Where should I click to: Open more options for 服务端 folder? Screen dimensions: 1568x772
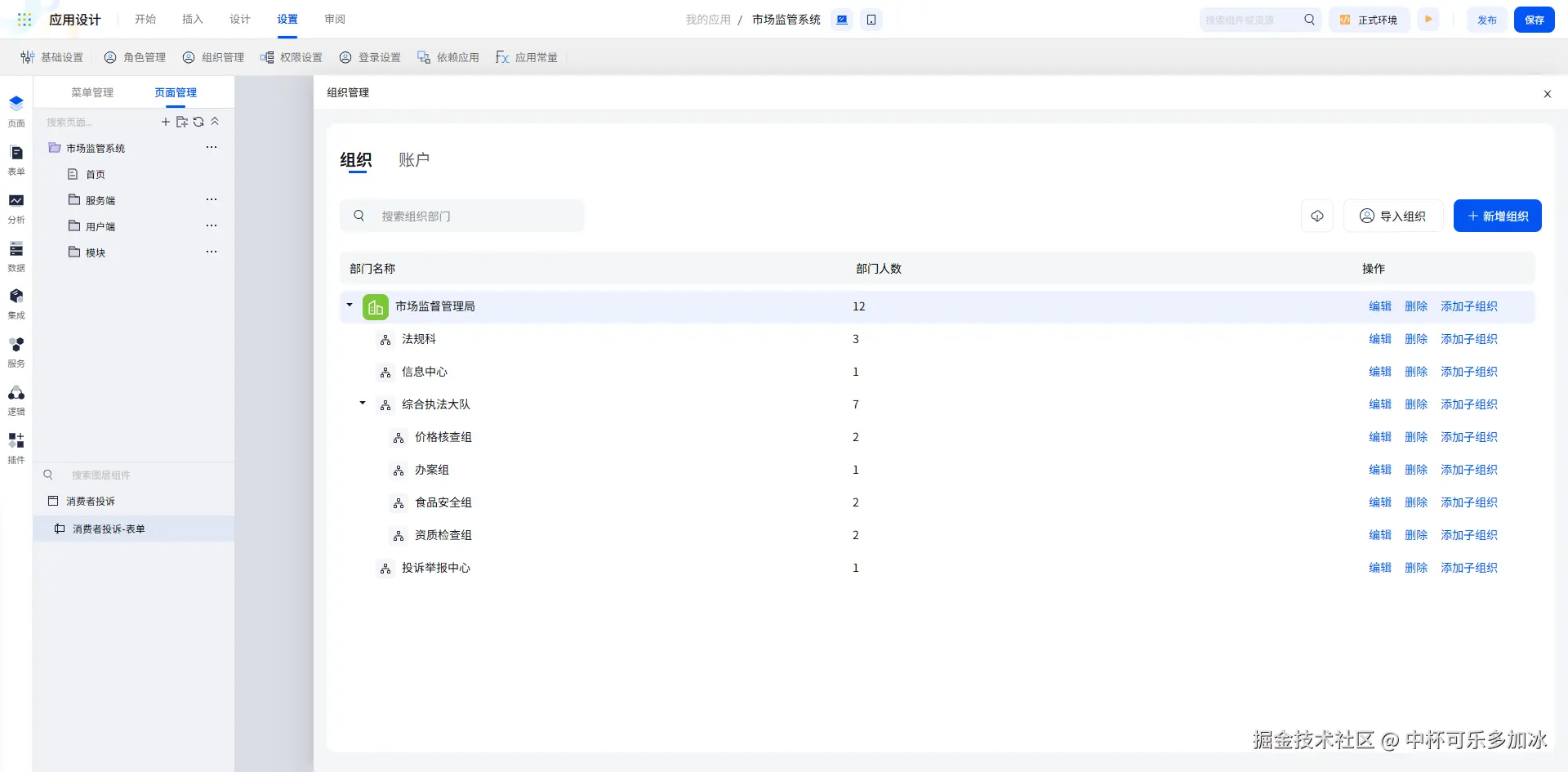[x=212, y=199]
